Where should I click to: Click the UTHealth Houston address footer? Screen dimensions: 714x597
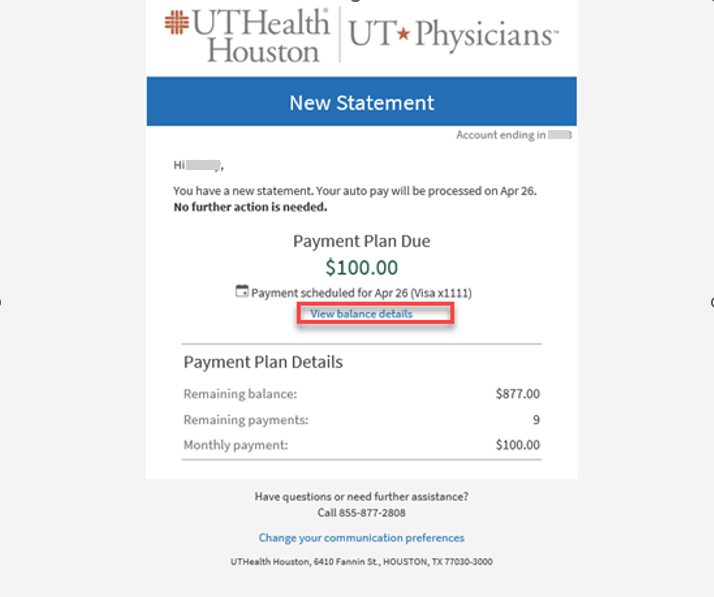tap(361, 562)
